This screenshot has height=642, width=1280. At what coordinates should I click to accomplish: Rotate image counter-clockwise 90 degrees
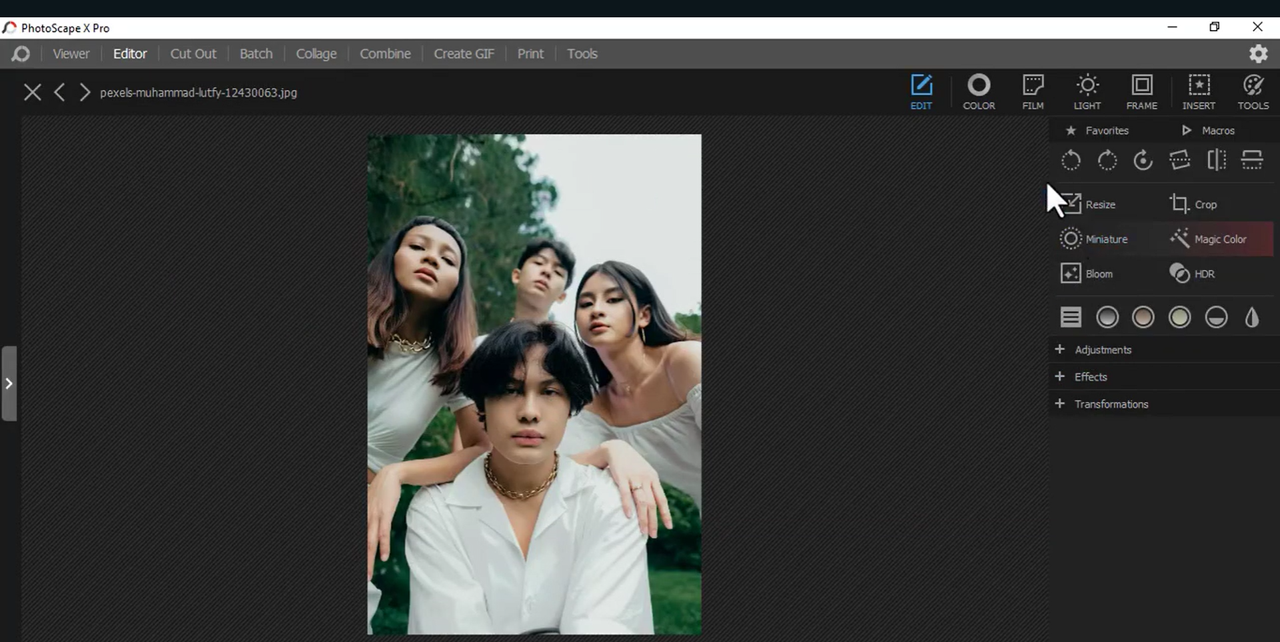tap(1071, 160)
